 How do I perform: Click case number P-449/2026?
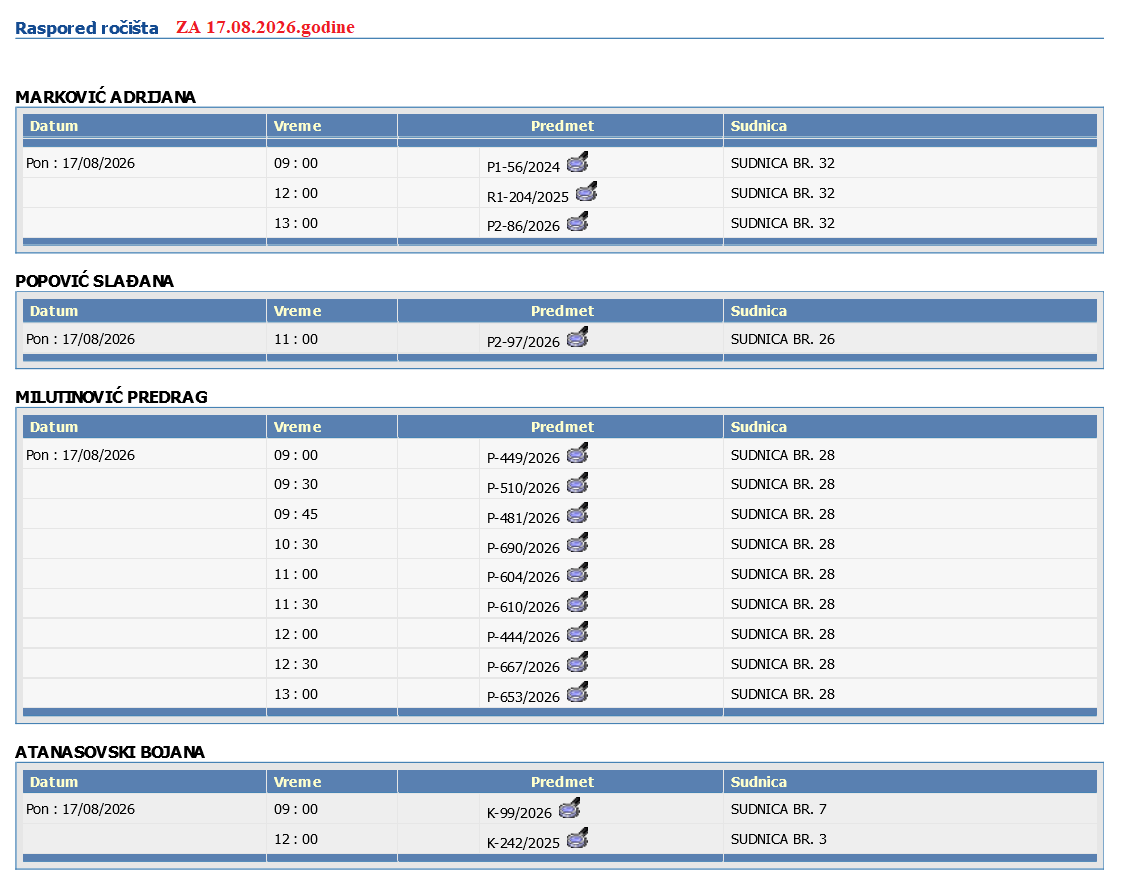coord(523,458)
